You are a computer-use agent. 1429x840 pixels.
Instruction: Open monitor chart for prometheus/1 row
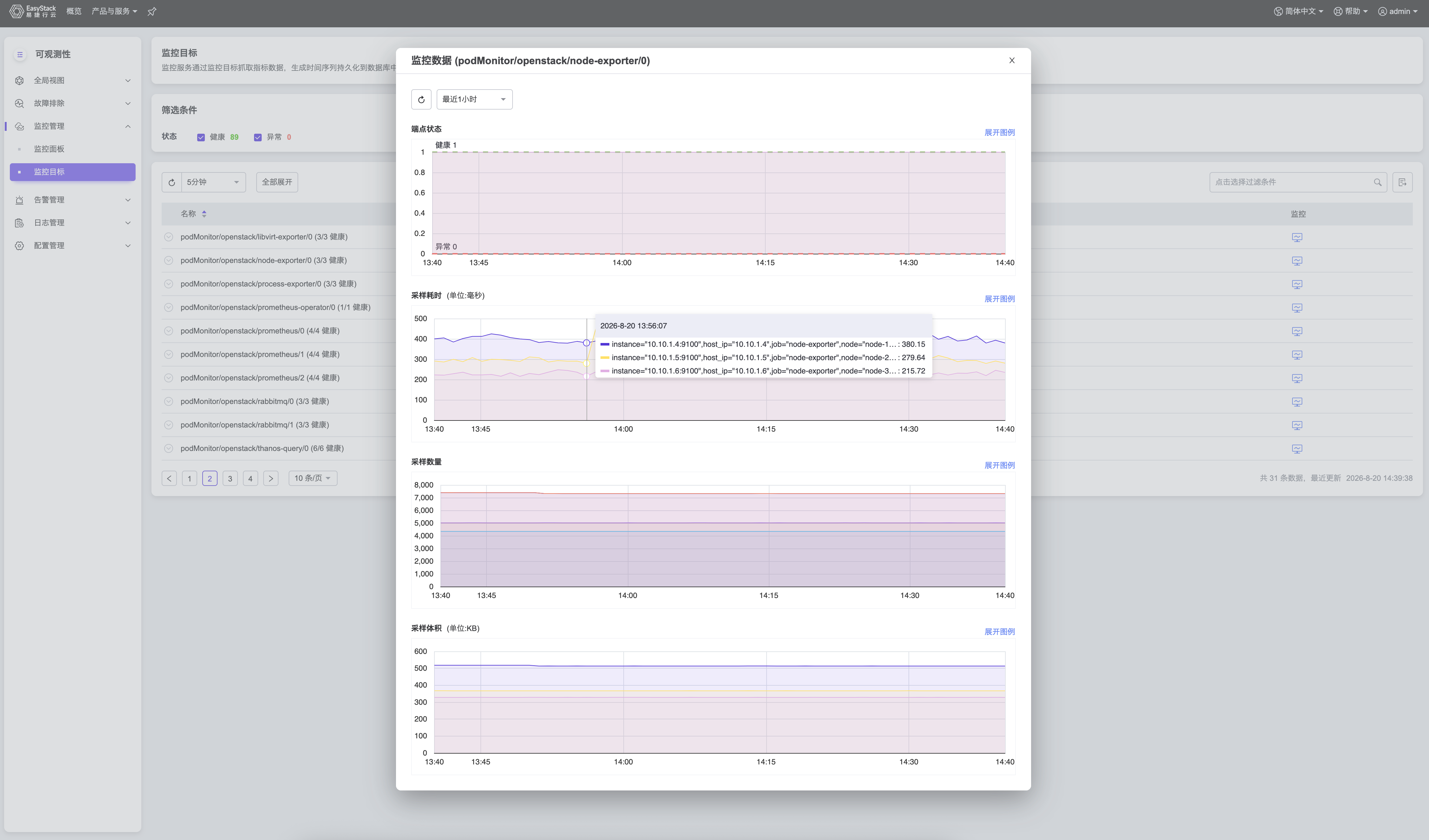[x=1297, y=354]
